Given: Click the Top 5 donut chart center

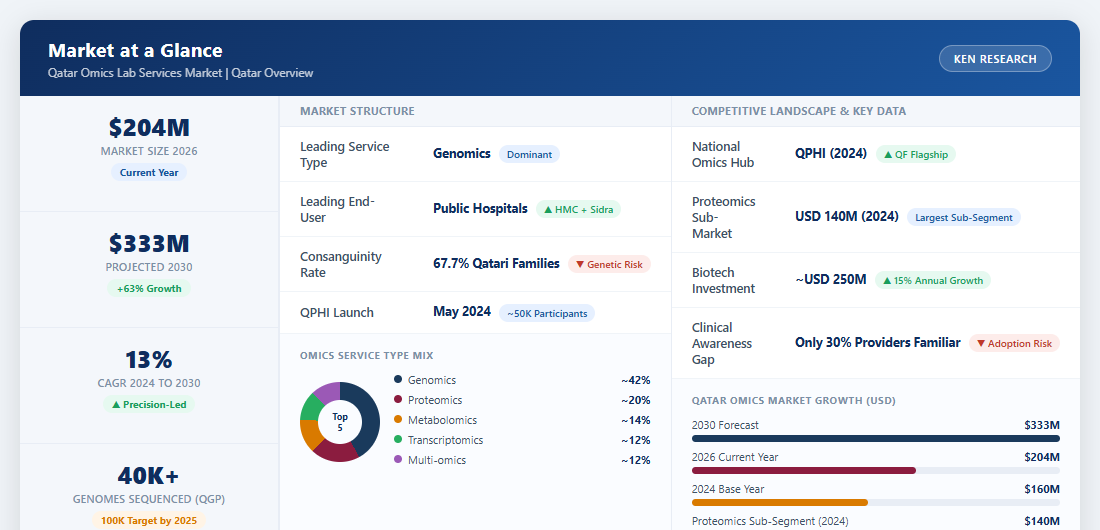Looking at the screenshot, I should [x=340, y=422].
